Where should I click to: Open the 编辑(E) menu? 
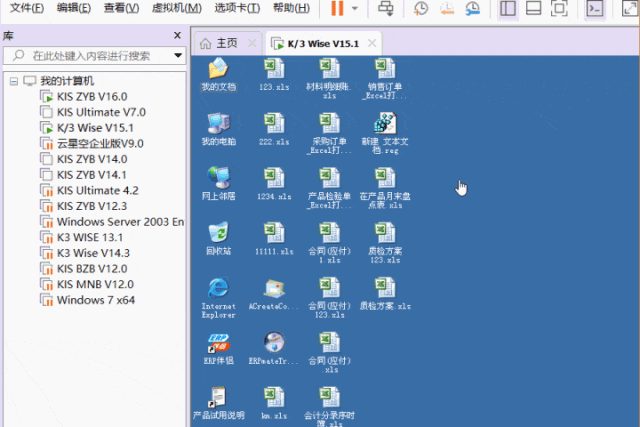[x=74, y=8]
